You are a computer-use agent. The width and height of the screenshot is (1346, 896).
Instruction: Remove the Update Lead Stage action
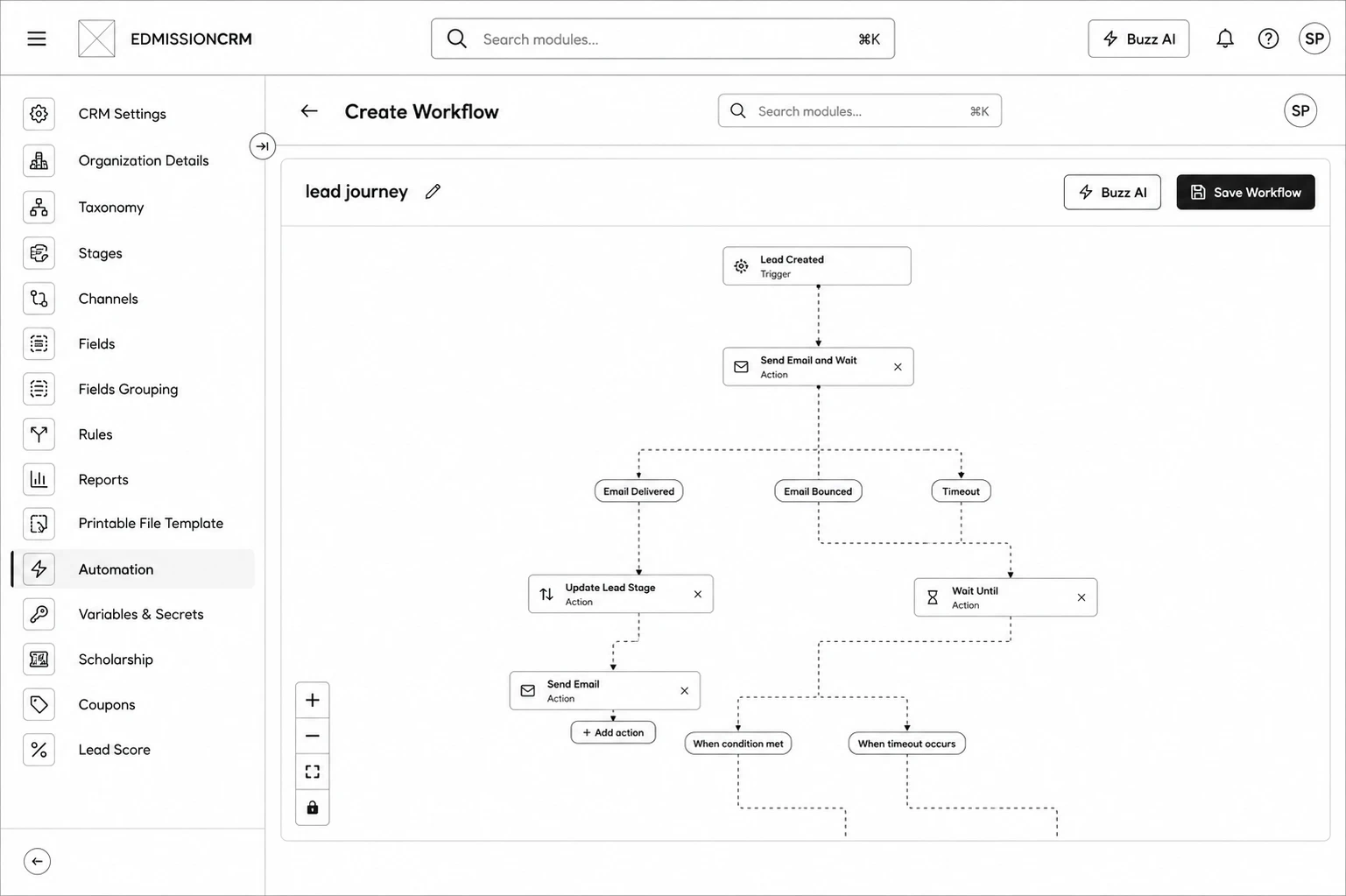[698, 594]
